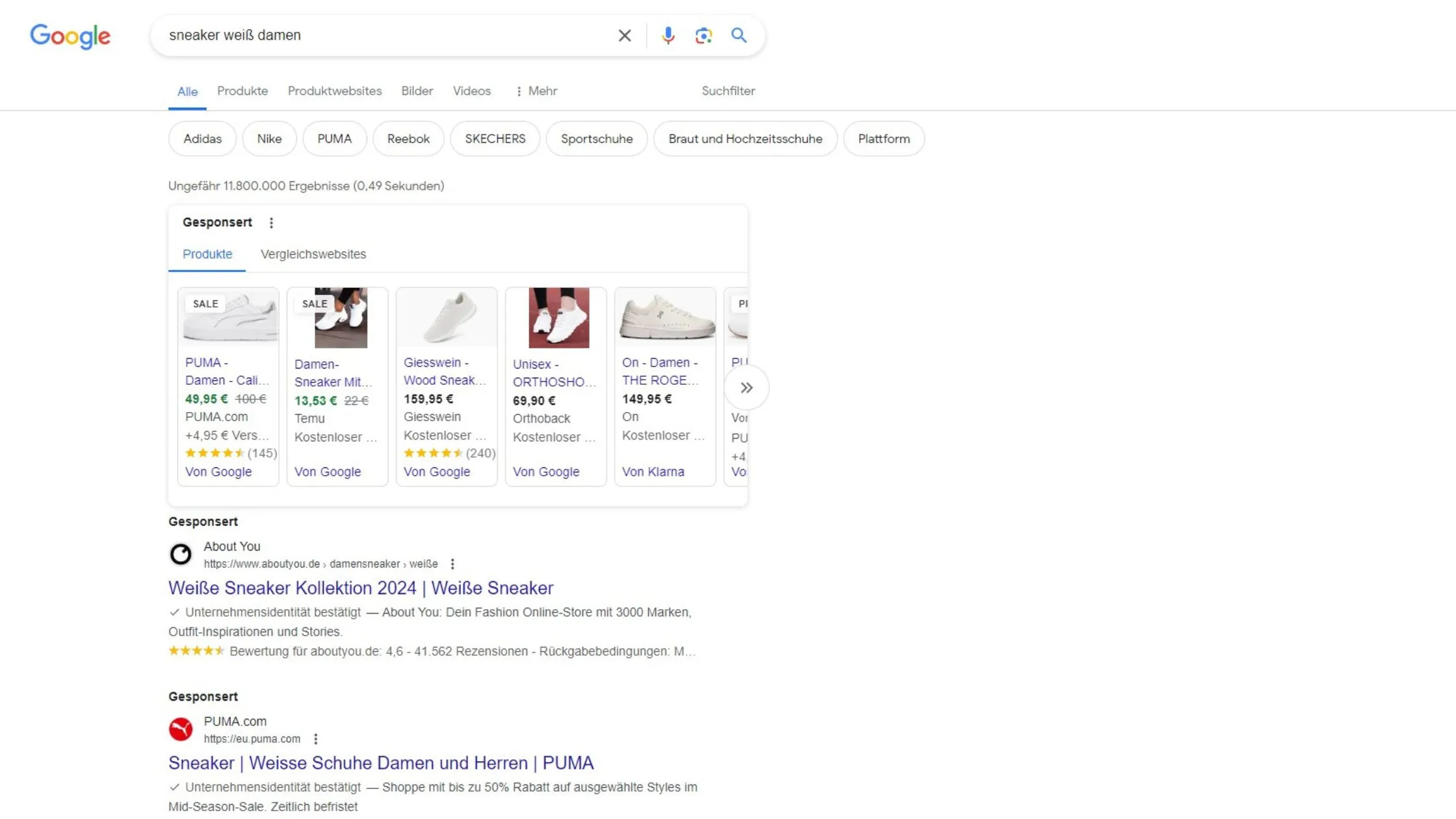Viewport: 1456px width, 819px height.
Task: Open Google Lens image search icon
Action: click(703, 36)
